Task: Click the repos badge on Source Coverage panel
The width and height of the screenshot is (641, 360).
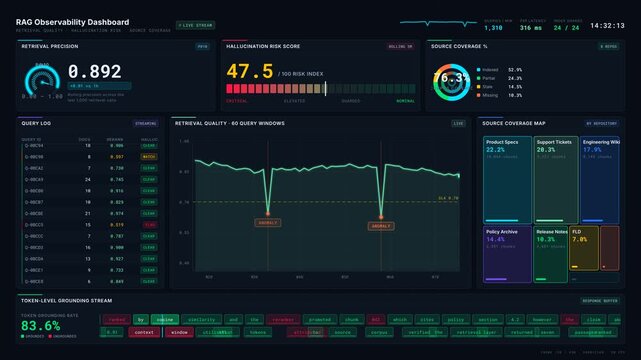Action: tap(608, 47)
